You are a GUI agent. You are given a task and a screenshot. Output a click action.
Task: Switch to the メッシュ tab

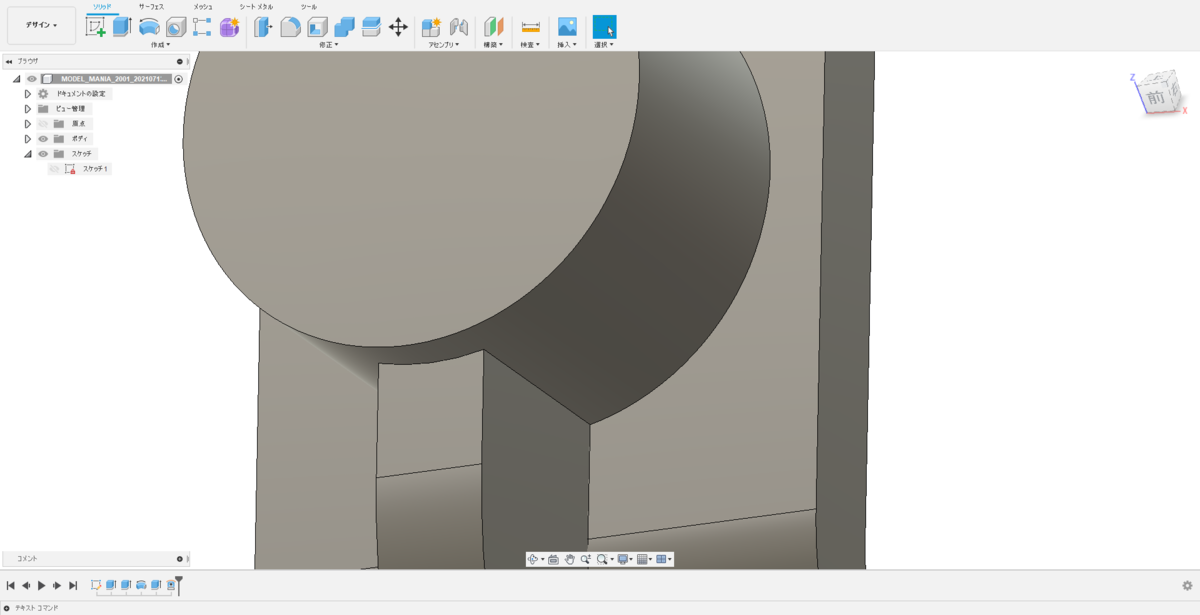pyautogui.click(x=203, y=7)
